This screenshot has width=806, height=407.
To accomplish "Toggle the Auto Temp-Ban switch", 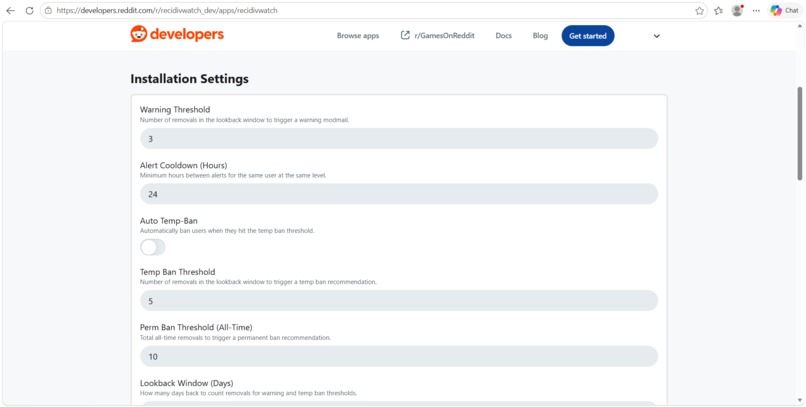I will click(x=153, y=247).
